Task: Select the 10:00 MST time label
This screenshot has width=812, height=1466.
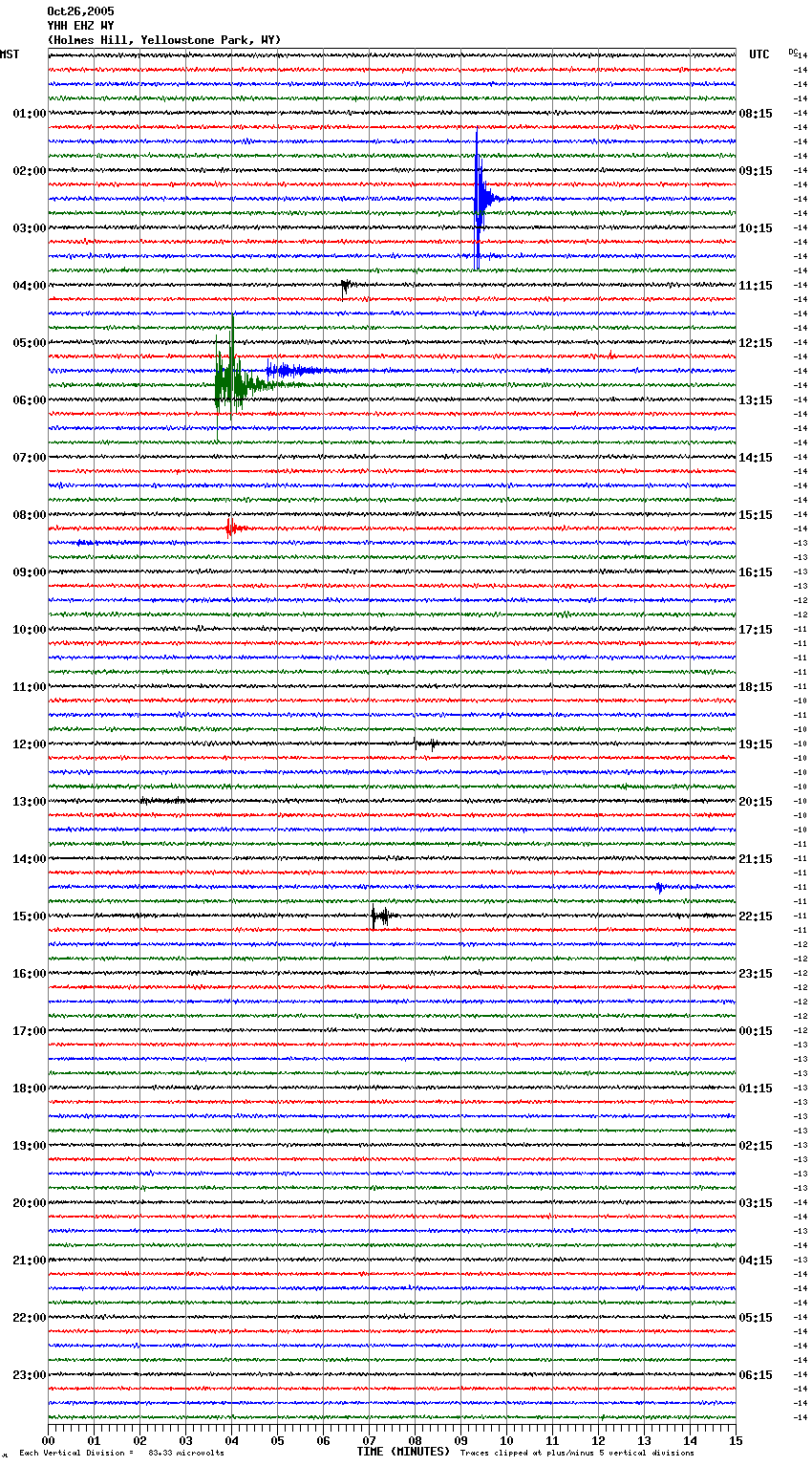Action: point(29,630)
